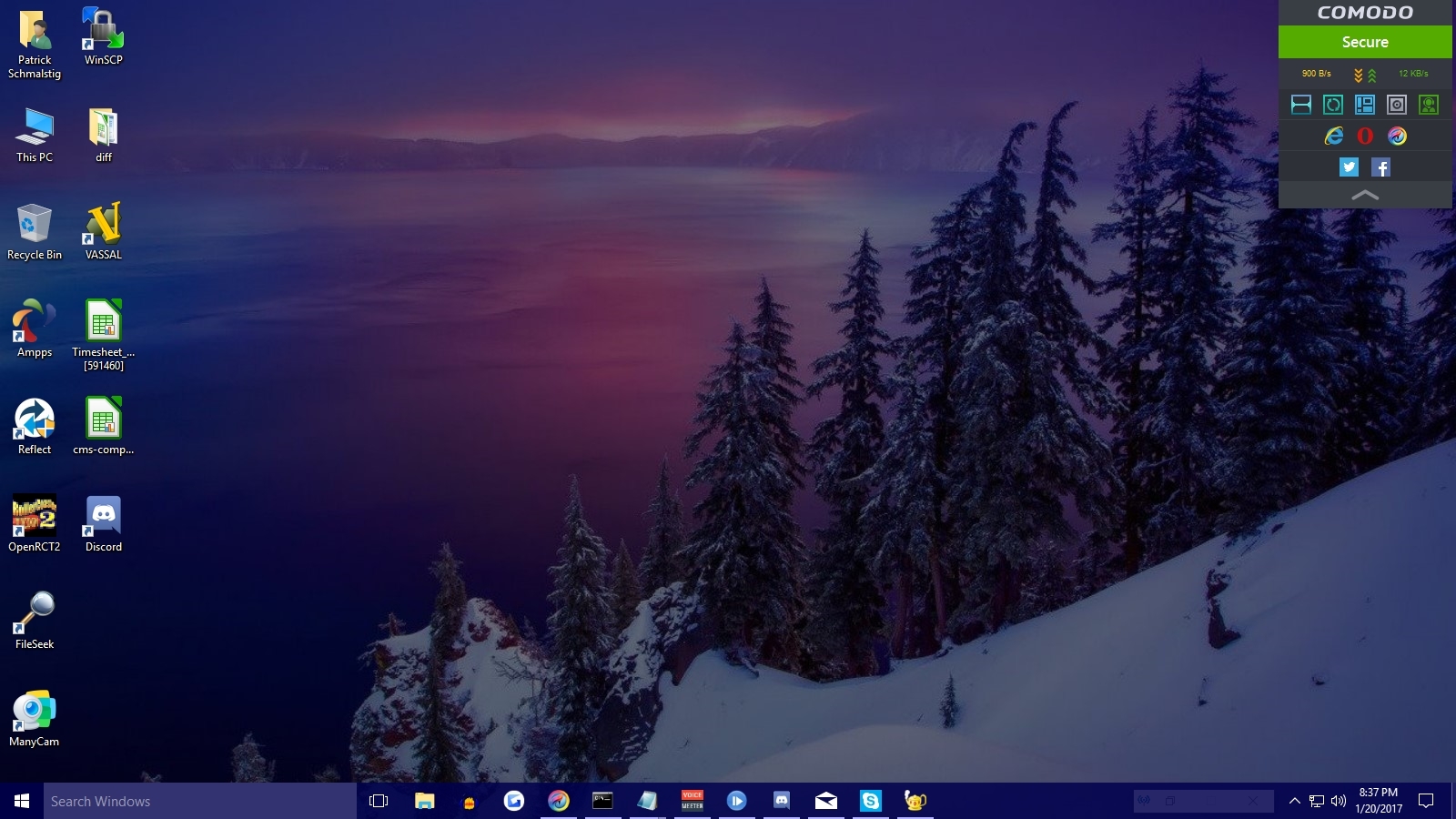This screenshot has width=1456, height=819.
Task: Open Comodo sandbox virtual desktop icon
Action: click(x=1301, y=105)
